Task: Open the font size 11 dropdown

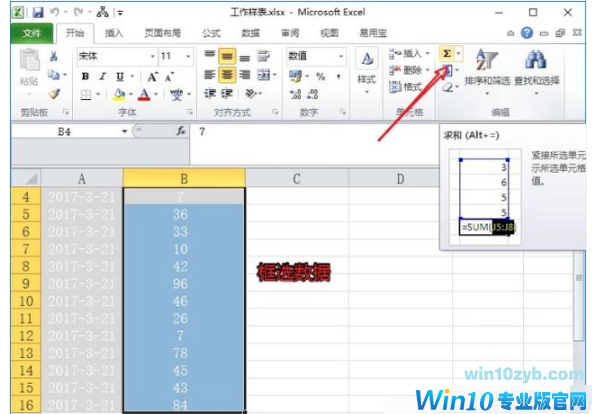Action: tap(188, 57)
